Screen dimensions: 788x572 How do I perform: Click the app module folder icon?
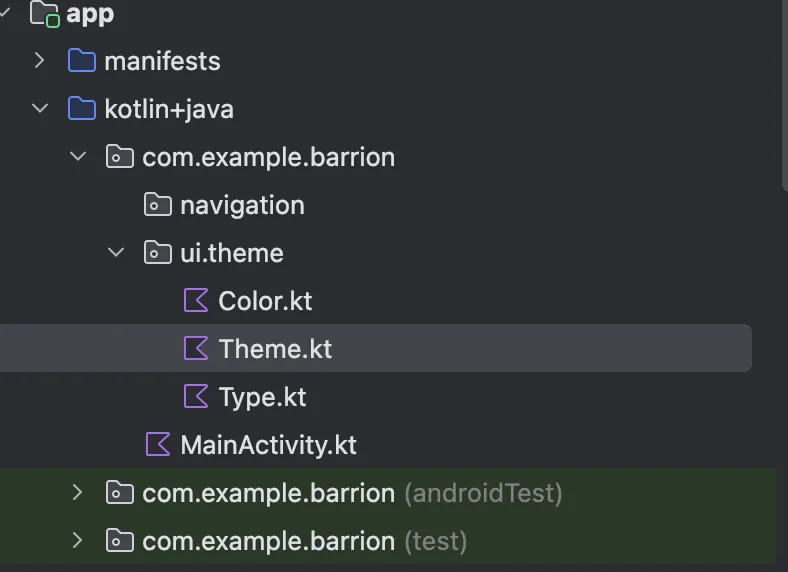45,14
